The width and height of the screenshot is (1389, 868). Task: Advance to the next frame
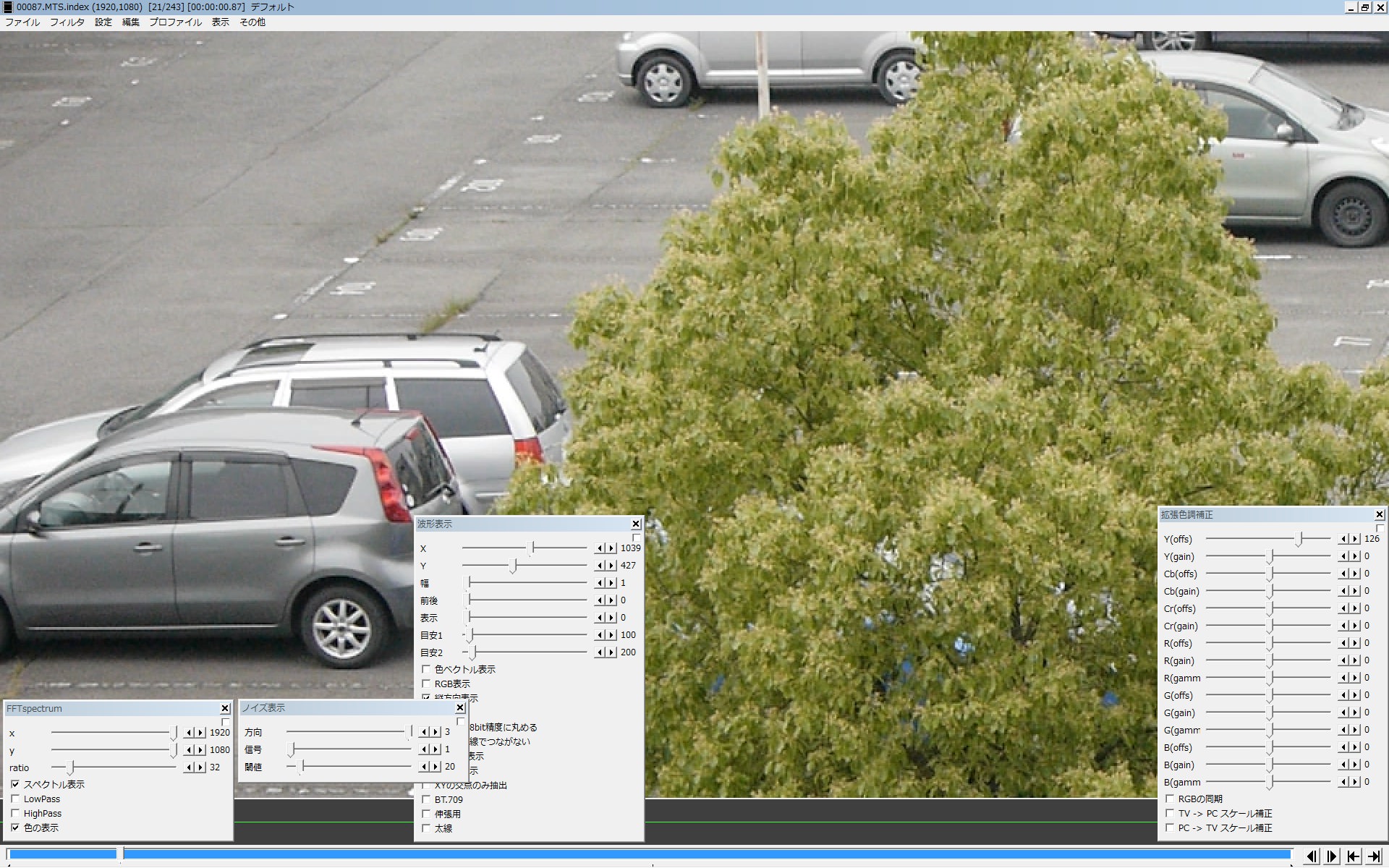(x=1332, y=856)
